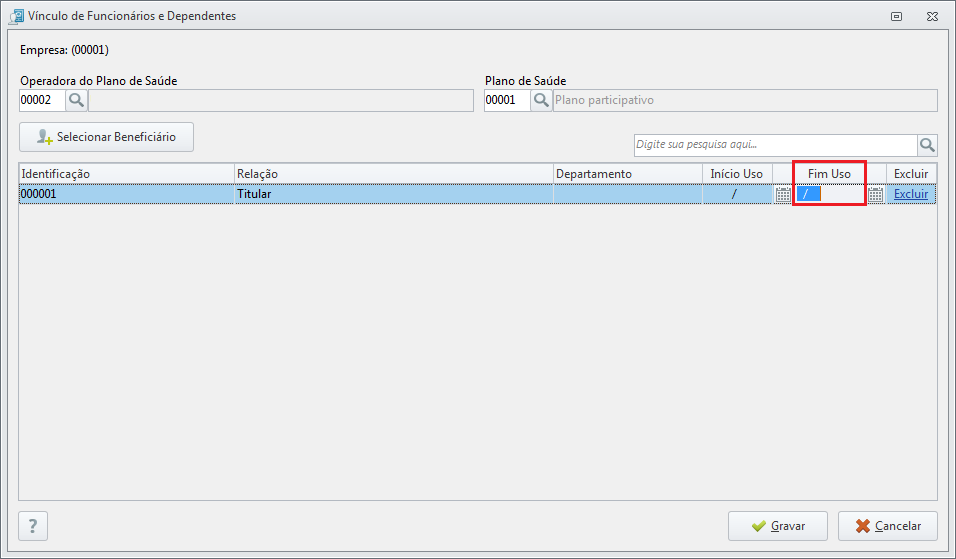Click the Selecionar Beneficiário button
The width and height of the screenshot is (956, 559).
point(106,137)
